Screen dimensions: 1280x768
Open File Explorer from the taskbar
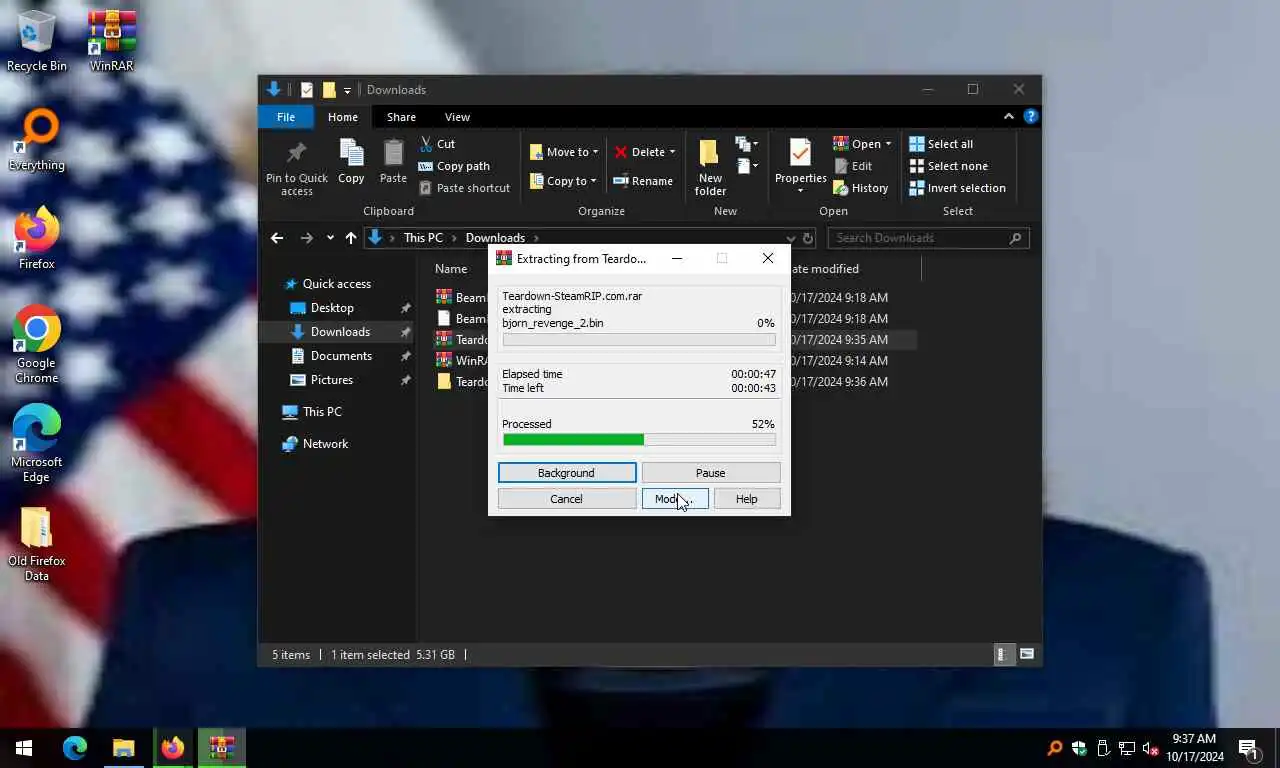pos(123,748)
